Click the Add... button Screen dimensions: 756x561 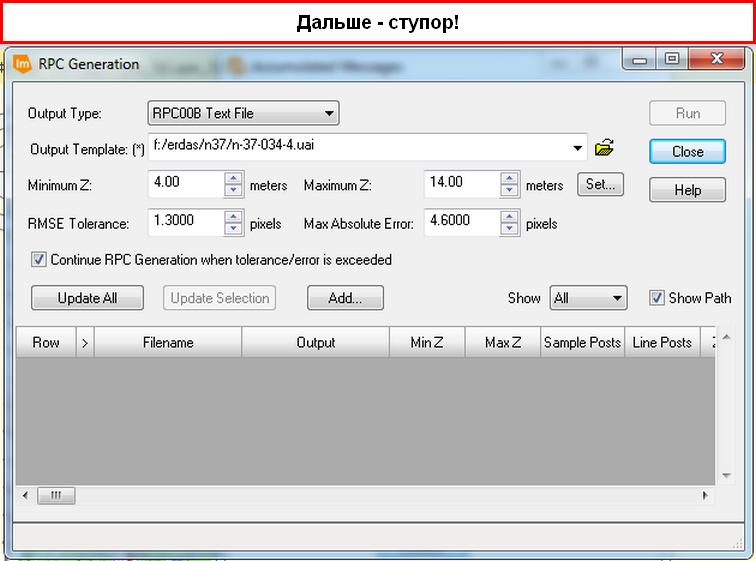[x=345, y=298]
